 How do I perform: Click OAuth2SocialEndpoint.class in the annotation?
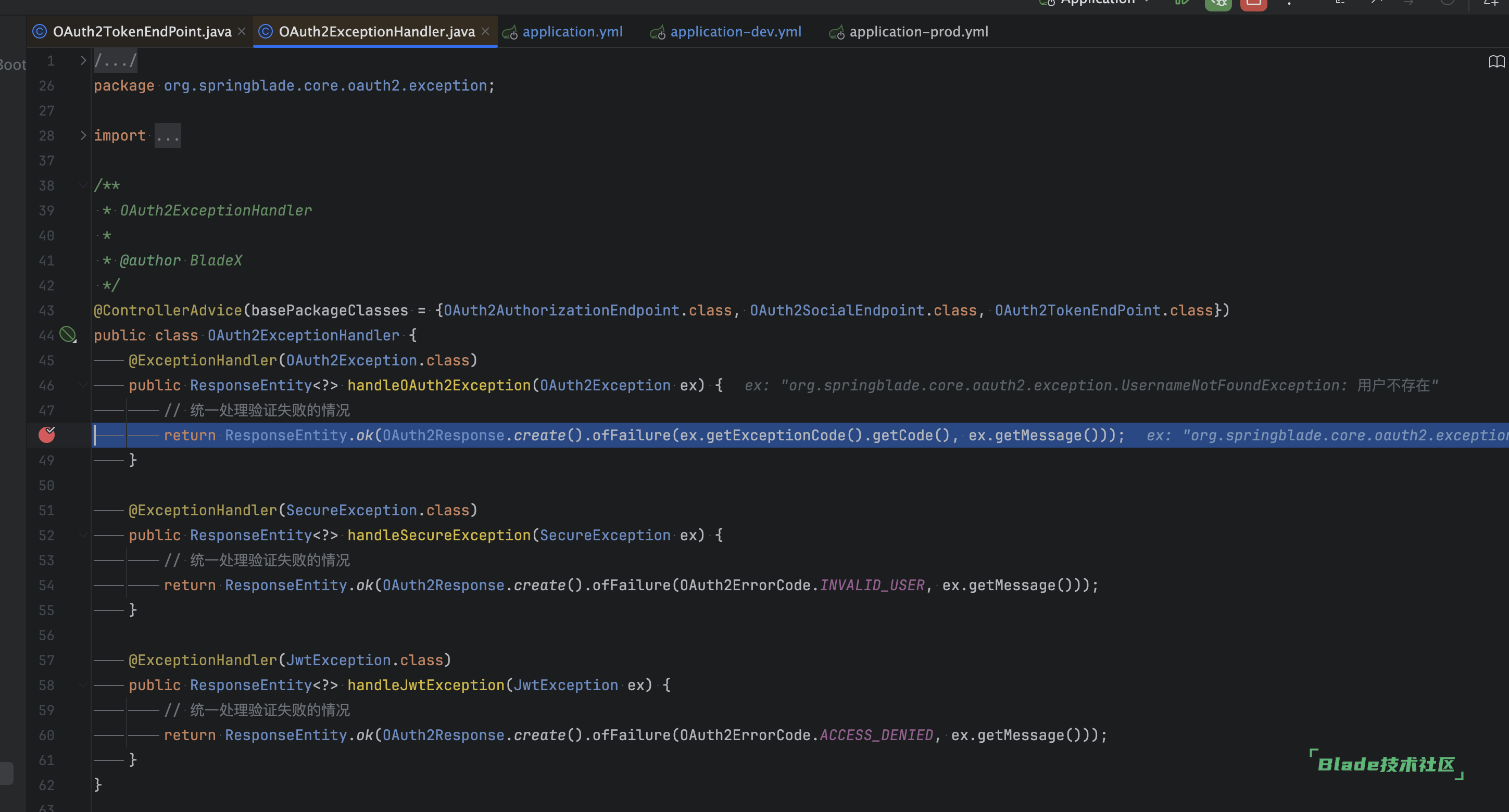[863, 310]
